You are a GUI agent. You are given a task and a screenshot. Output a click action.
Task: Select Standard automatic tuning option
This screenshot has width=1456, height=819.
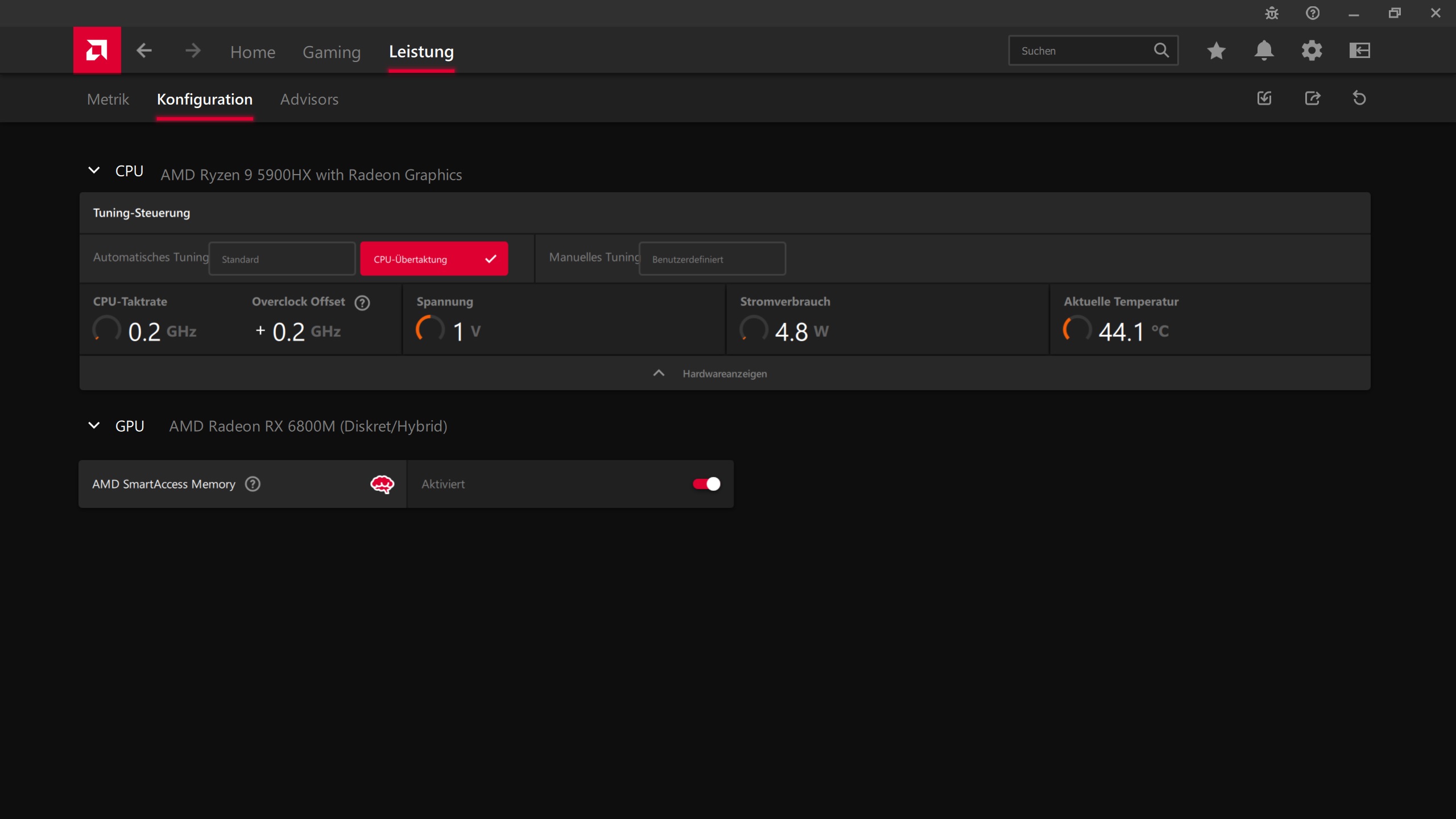point(282,259)
